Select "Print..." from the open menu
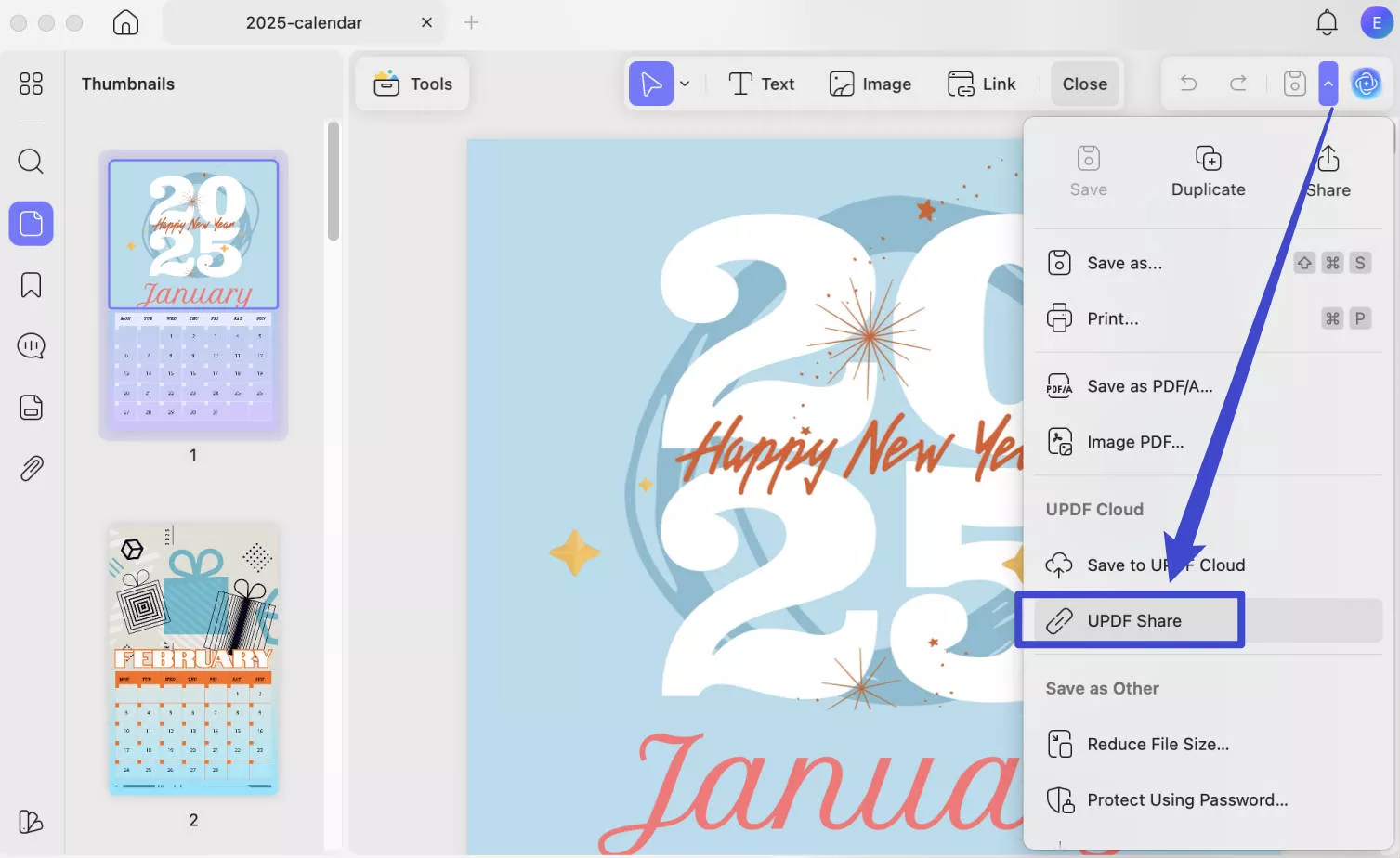1400x858 pixels. tap(1112, 318)
